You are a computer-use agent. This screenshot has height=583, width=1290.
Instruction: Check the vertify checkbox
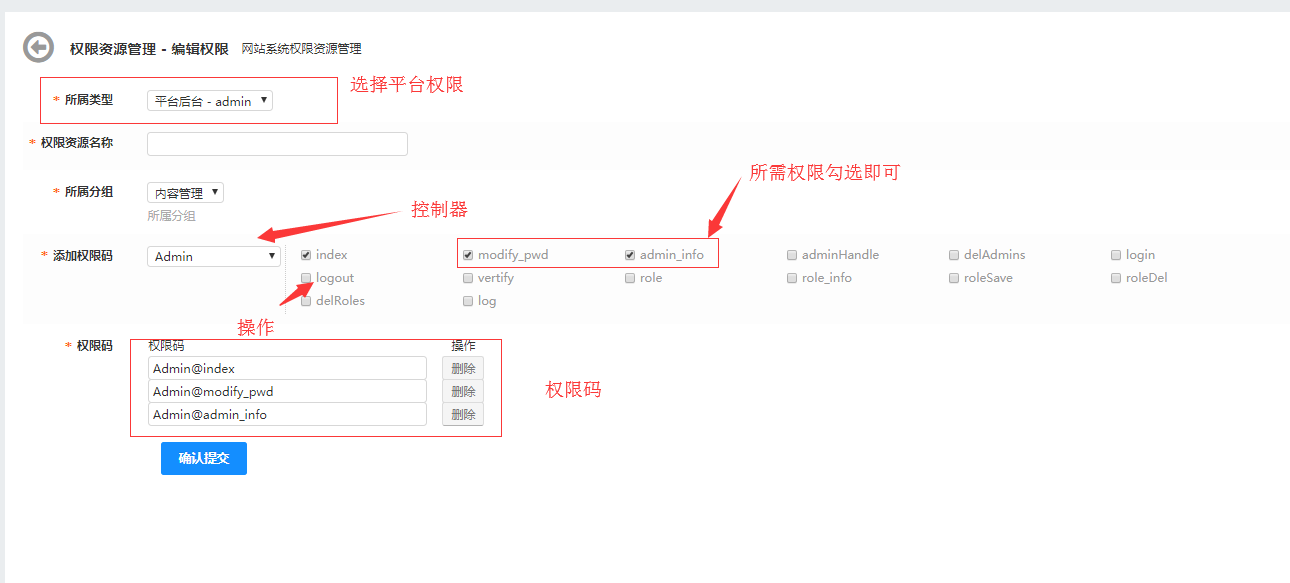point(468,278)
